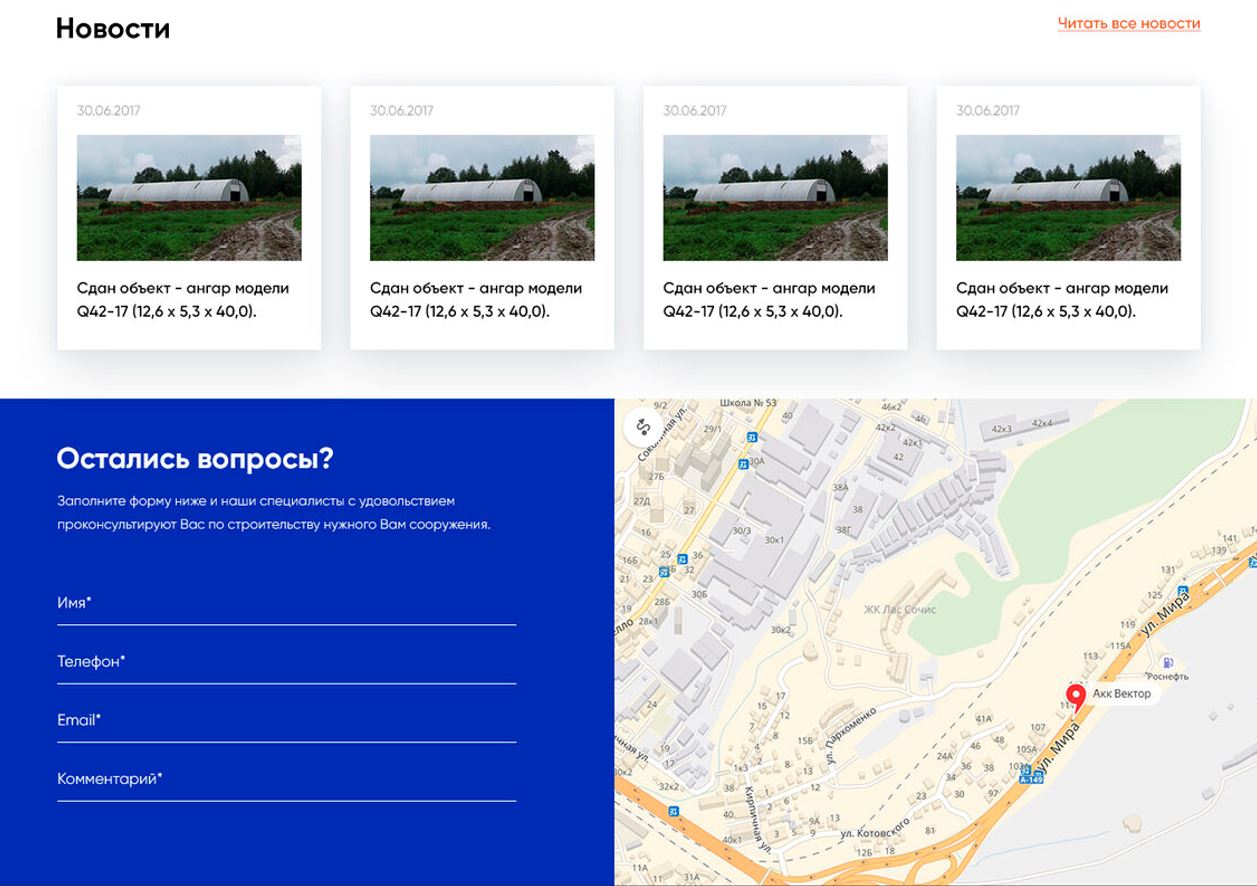The image size is (1257, 886).
Task: Click building number '81' on map
Action: point(930,831)
